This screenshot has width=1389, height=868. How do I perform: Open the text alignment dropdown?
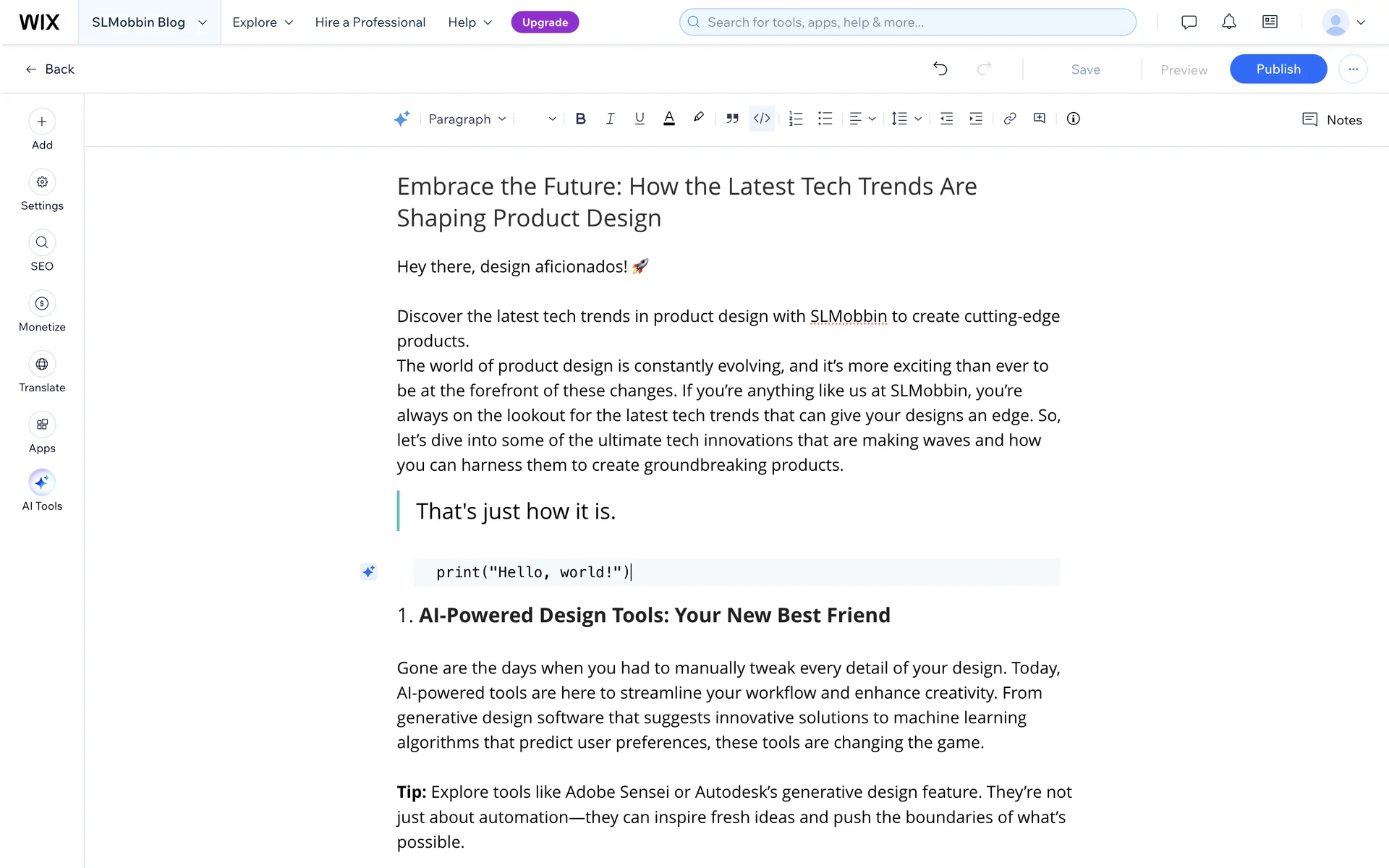pos(862,119)
